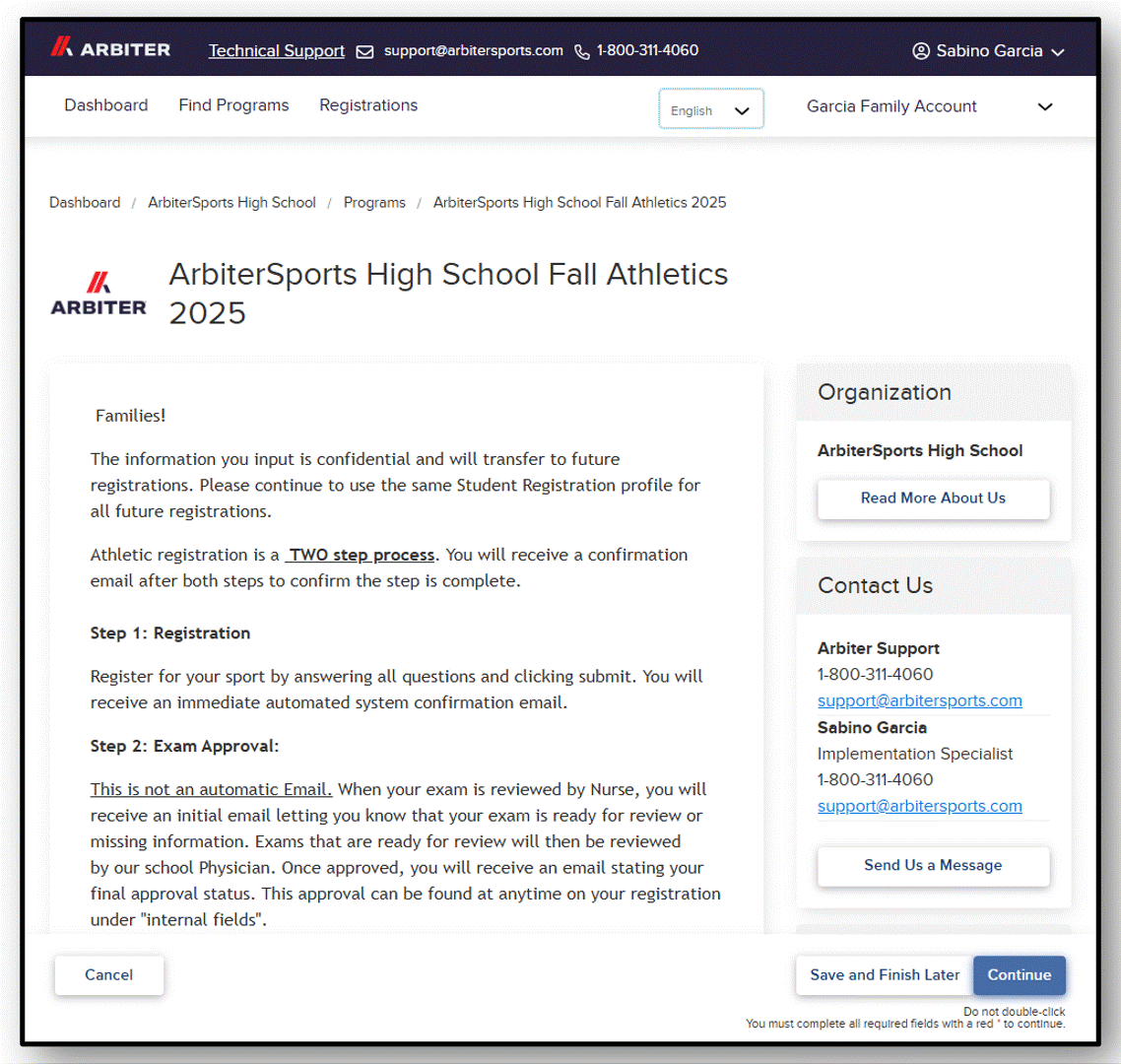Click the Programs breadcrumb link
Viewport: 1121px width, 1064px height.
374,202
